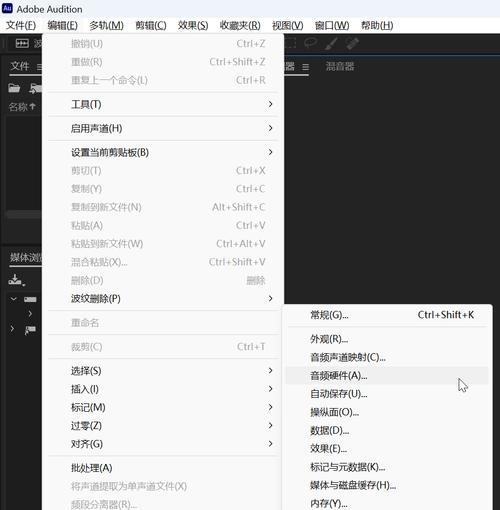Image resolution: width=500 pixels, height=510 pixels.
Task: Collapse the expanded drive tree item
Action: [x=14, y=299]
